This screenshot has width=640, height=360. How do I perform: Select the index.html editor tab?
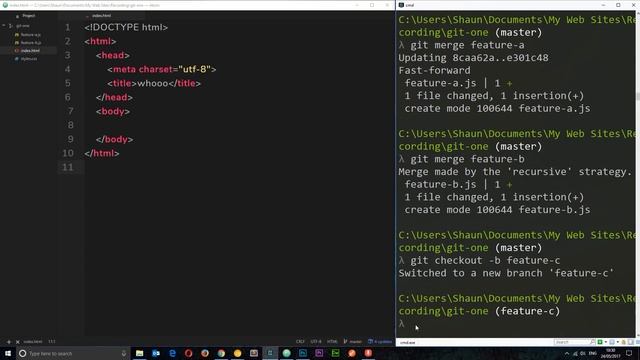coord(101,16)
